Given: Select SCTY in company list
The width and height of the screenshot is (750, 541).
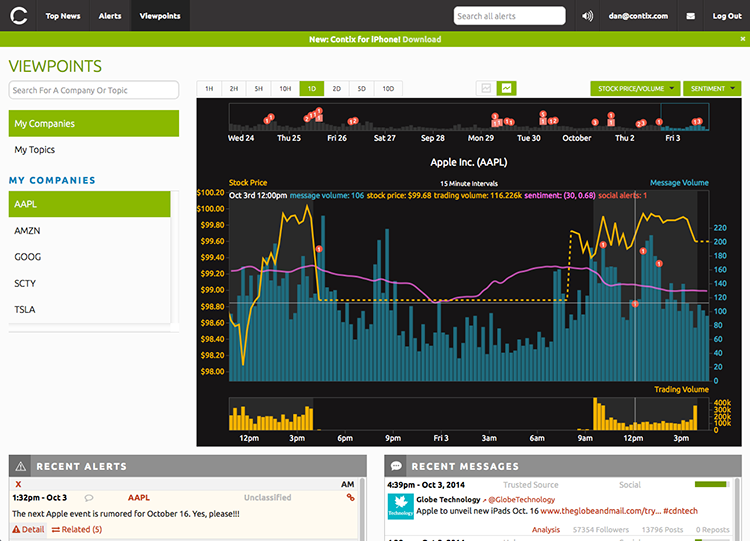Looking at the screenshot, I should (89, 283).
